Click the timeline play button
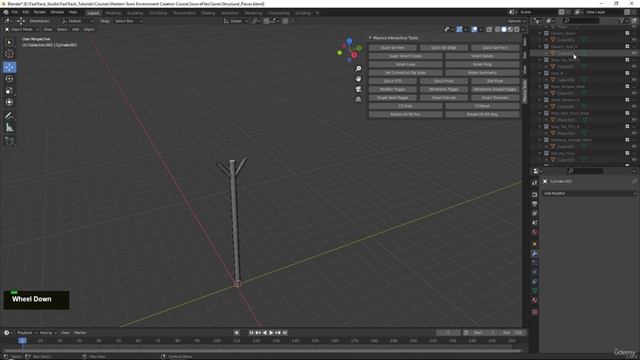The width and height of the screenshot is (640, 360). 271,333
